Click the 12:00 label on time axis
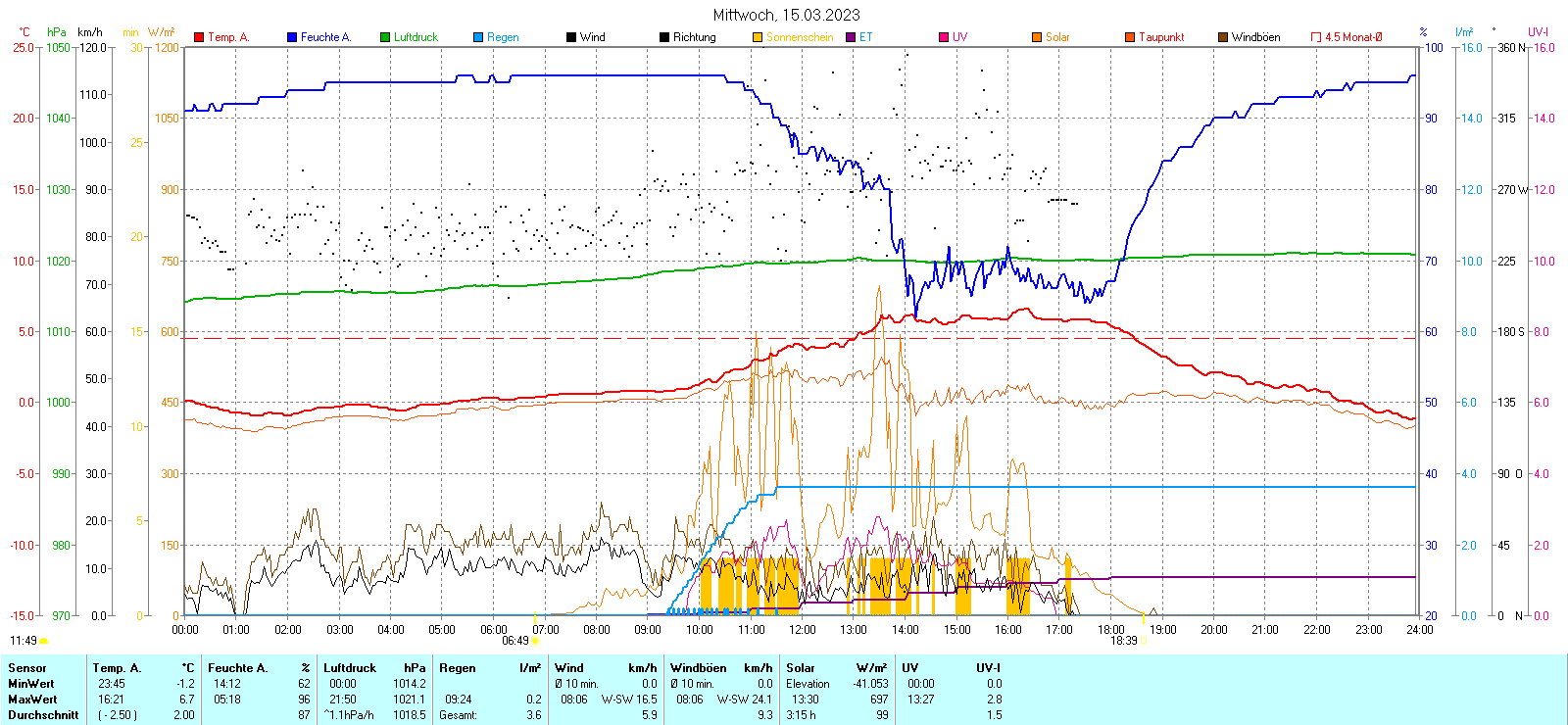This screenshot has width=1568, height=725. click(x=803, y=629)
